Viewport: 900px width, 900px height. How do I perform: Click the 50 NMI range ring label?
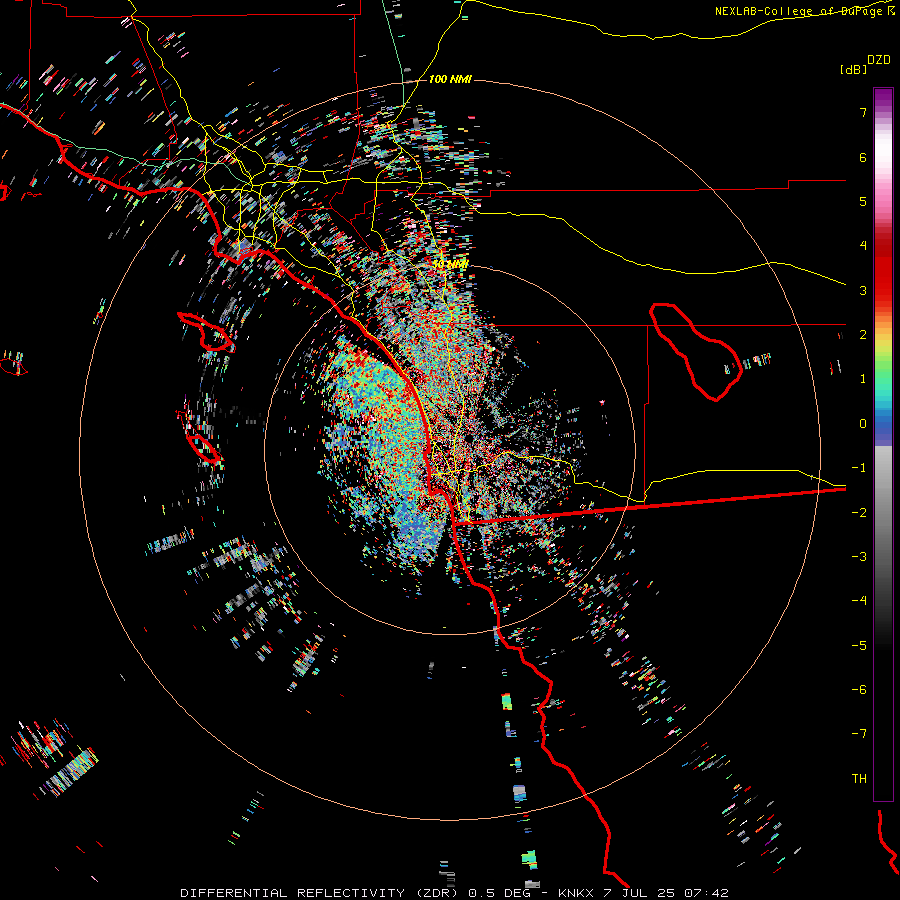pos(451,265)
